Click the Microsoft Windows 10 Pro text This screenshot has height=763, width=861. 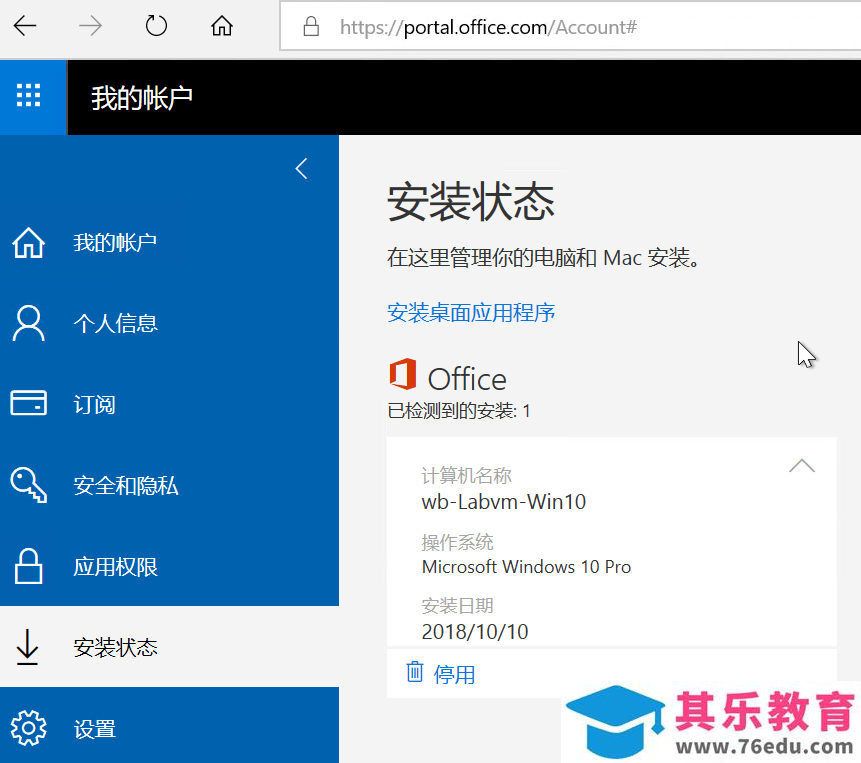526,566
